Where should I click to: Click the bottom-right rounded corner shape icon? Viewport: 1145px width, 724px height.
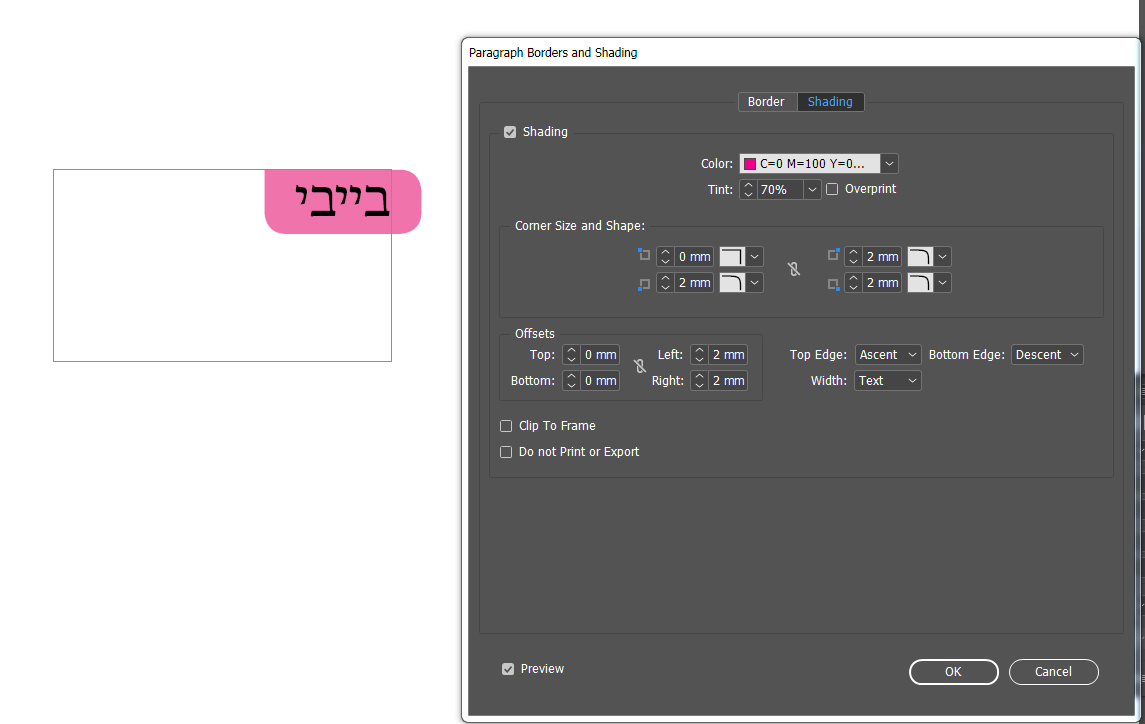920,282
